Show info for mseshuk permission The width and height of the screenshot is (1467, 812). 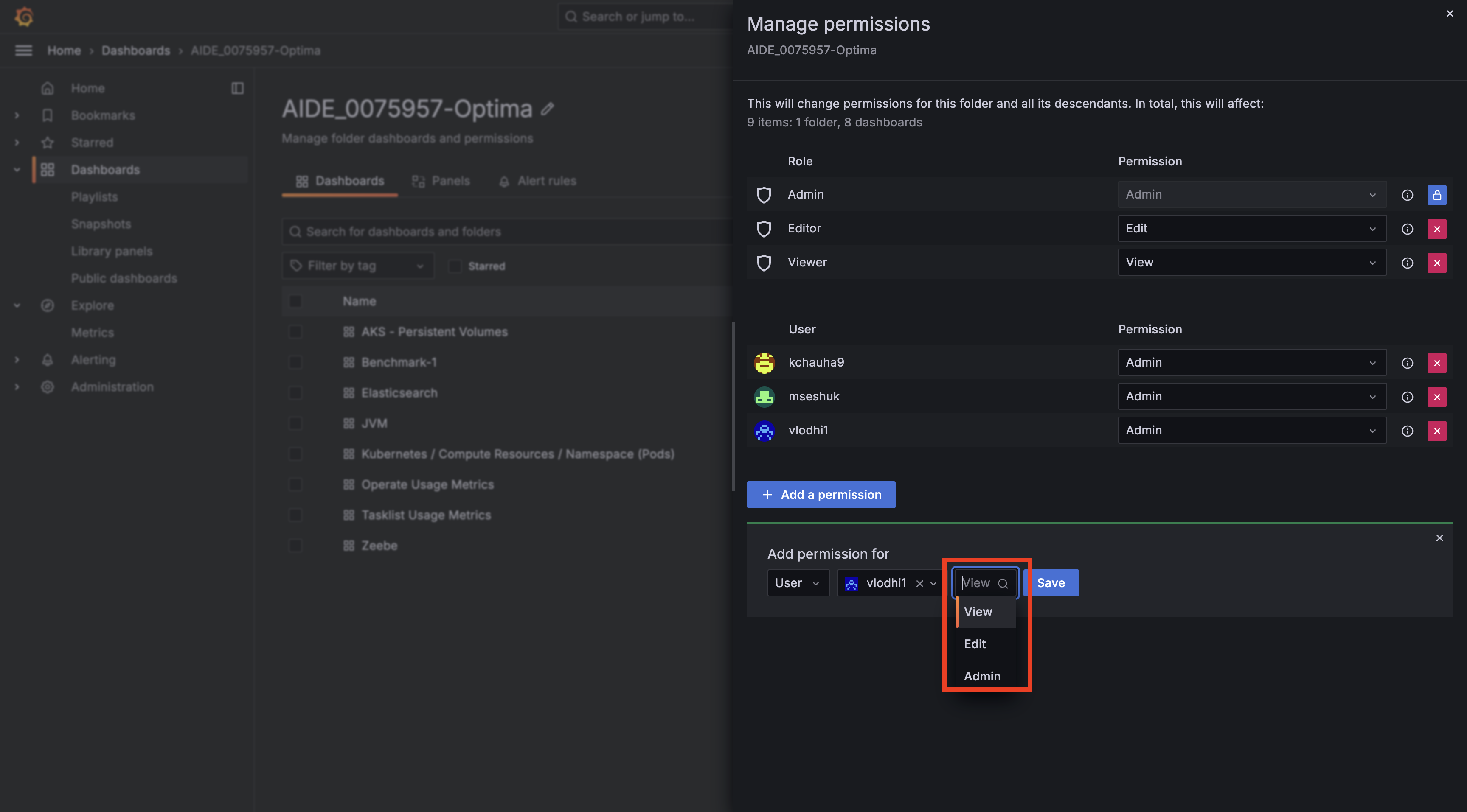point(1407,397)
